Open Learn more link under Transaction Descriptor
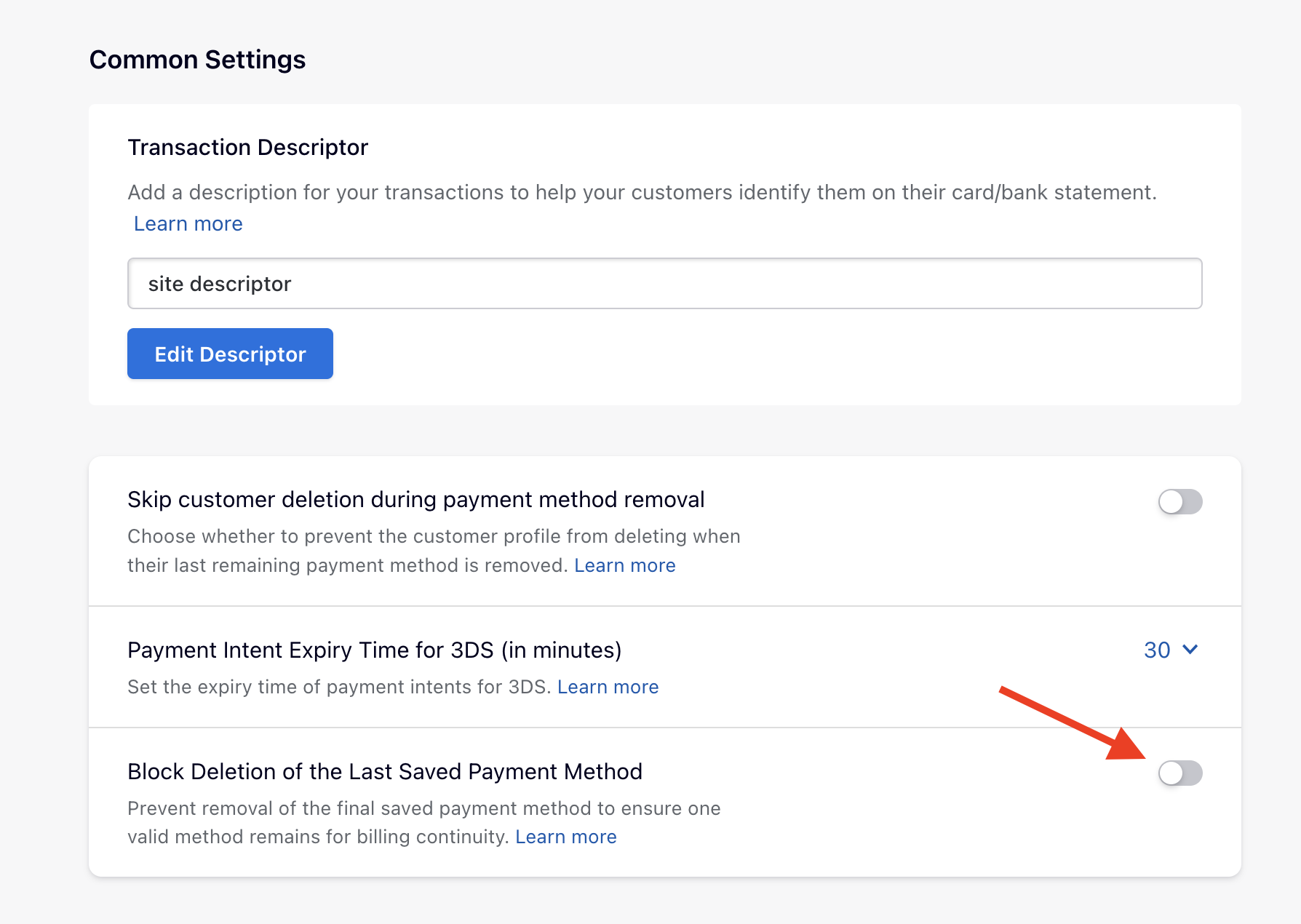 (x=188, y=224)
